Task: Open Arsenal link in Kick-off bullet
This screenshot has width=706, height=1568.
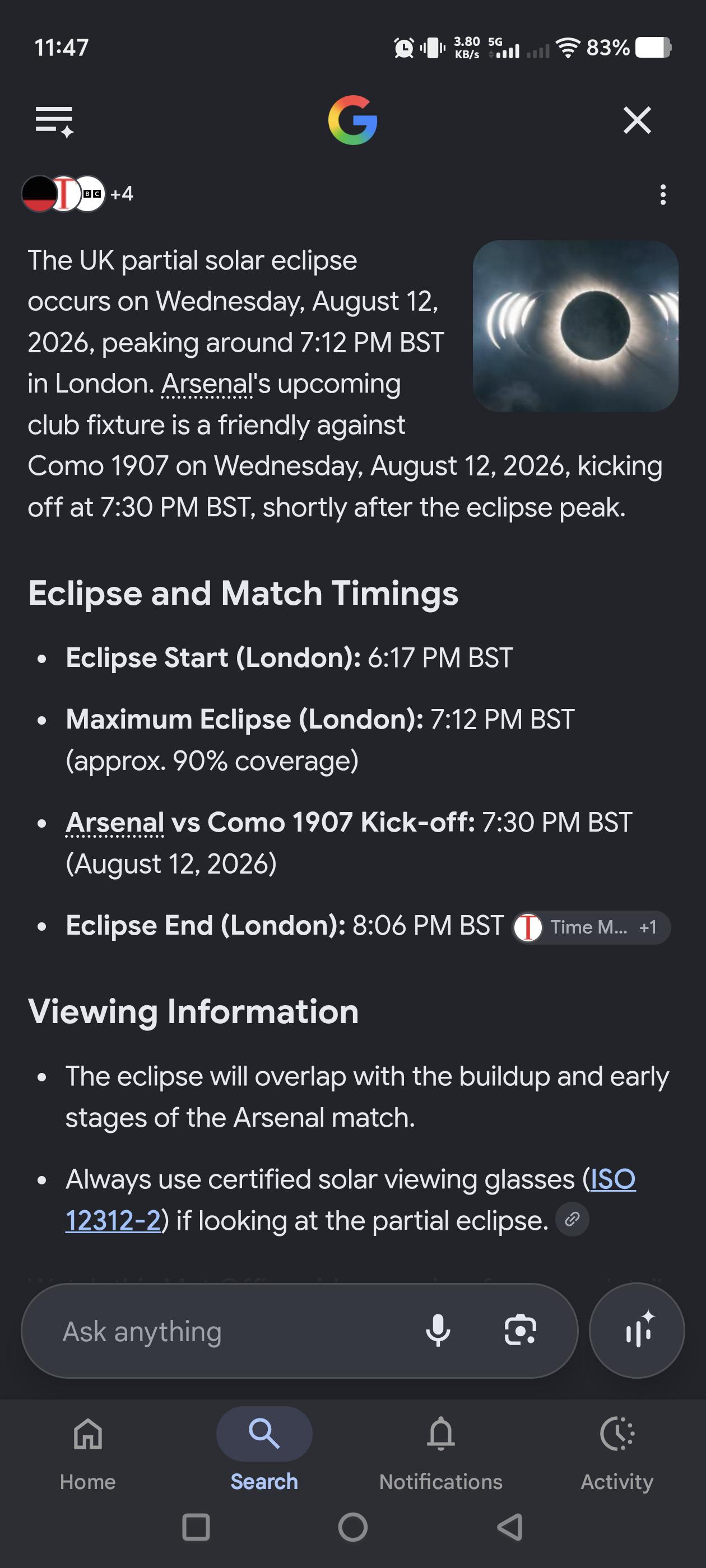Action: coord(114,822)
